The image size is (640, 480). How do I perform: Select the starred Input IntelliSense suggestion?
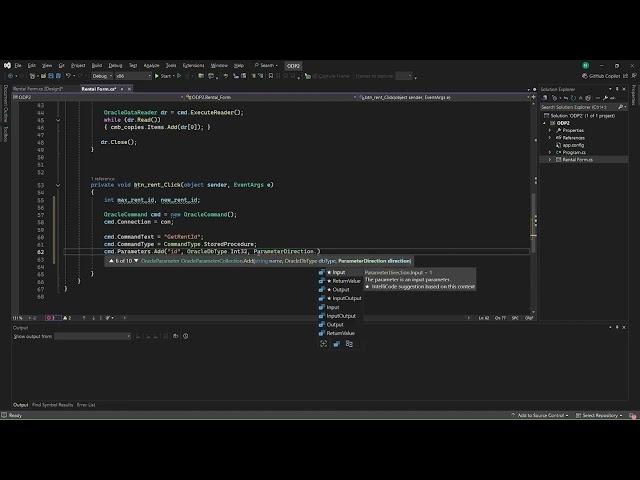[340, 272]
